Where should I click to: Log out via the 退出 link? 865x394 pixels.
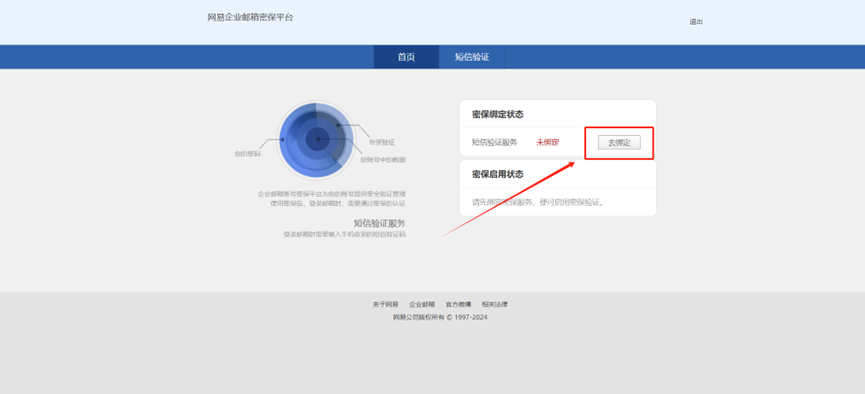tap(696, 22)
